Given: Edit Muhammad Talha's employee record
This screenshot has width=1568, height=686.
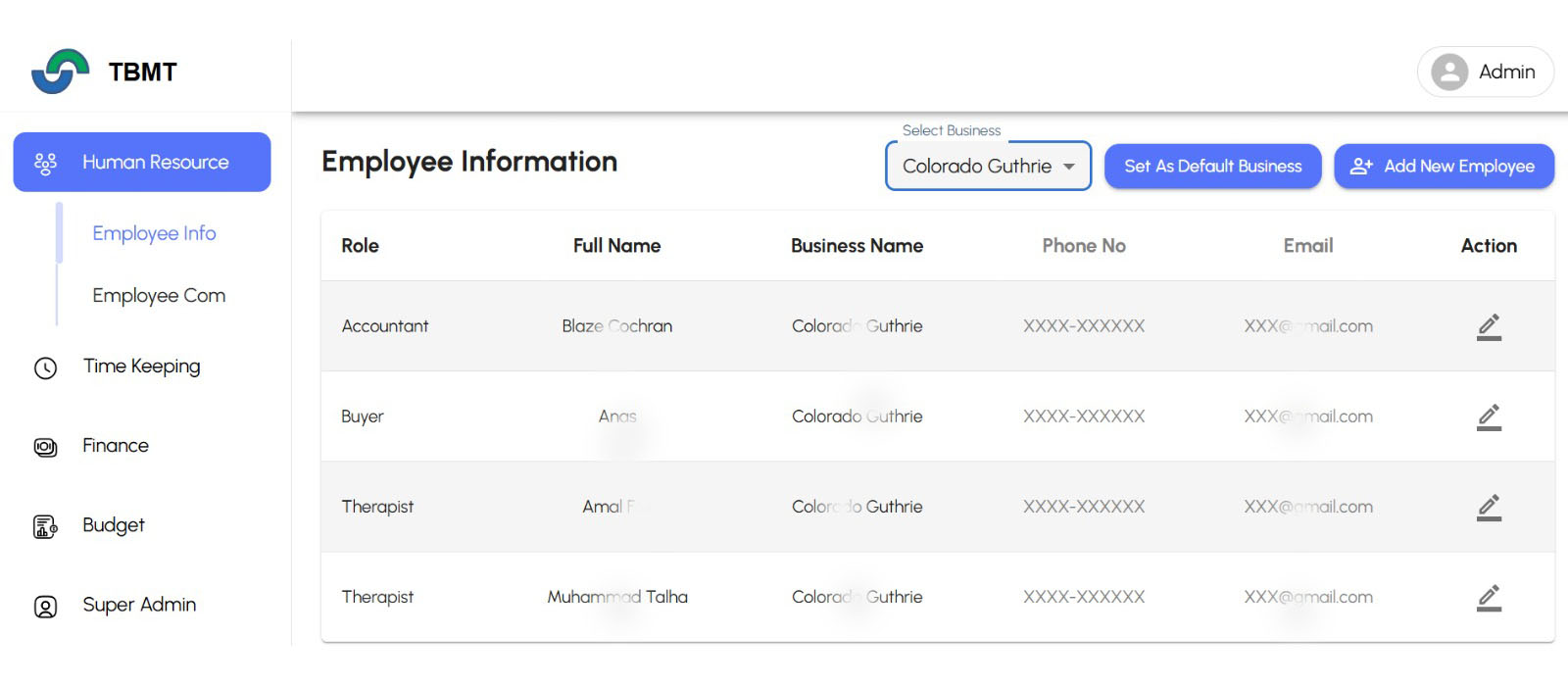Looking at the screenshot, I should (1489, 597).
